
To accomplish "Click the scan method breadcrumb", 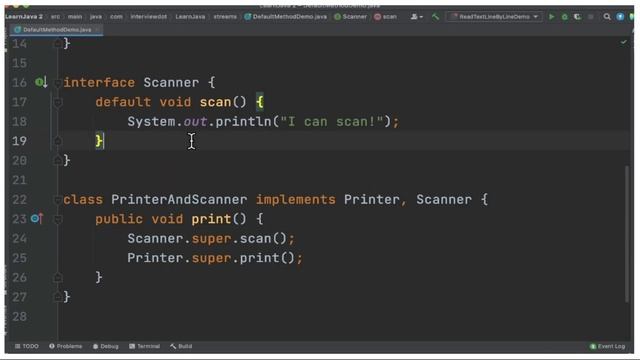I will [386, 17].
